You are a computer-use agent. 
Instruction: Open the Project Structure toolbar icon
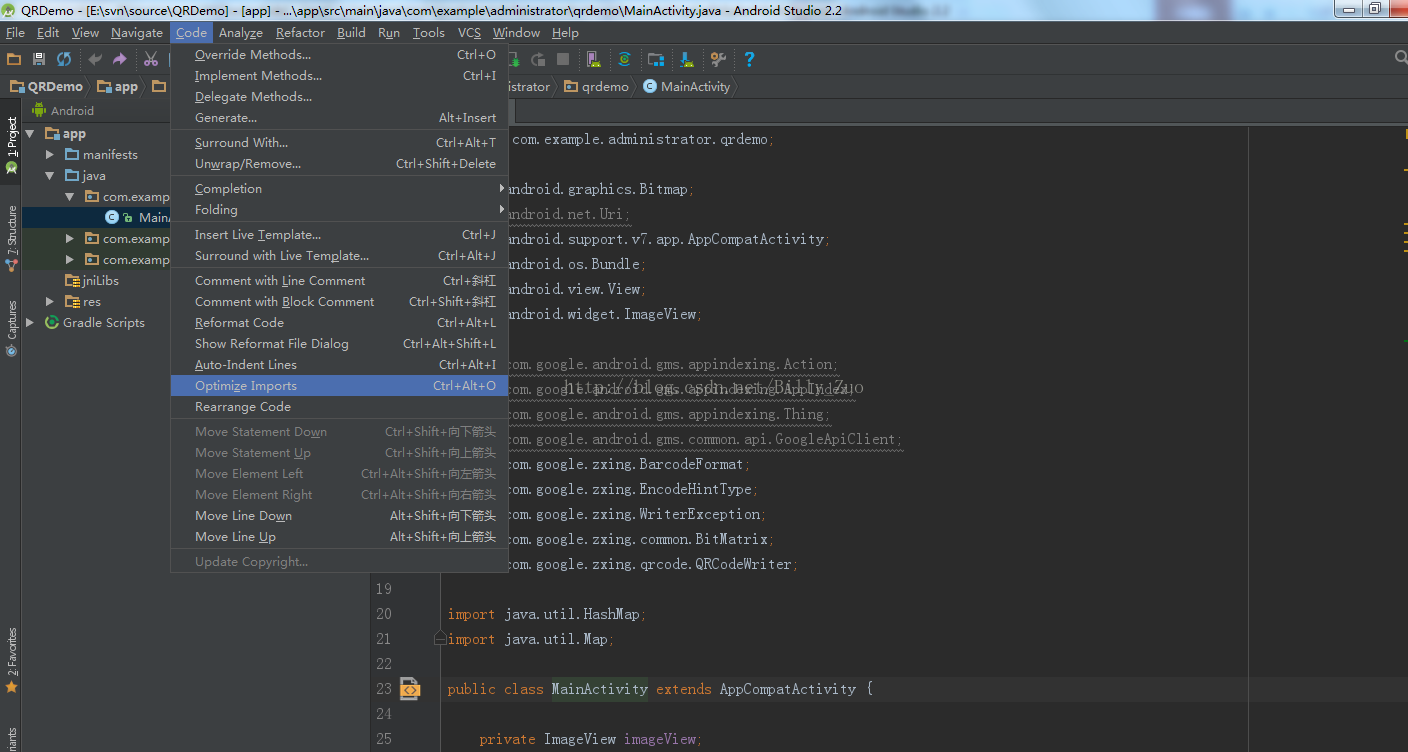(x=656, y=60)
